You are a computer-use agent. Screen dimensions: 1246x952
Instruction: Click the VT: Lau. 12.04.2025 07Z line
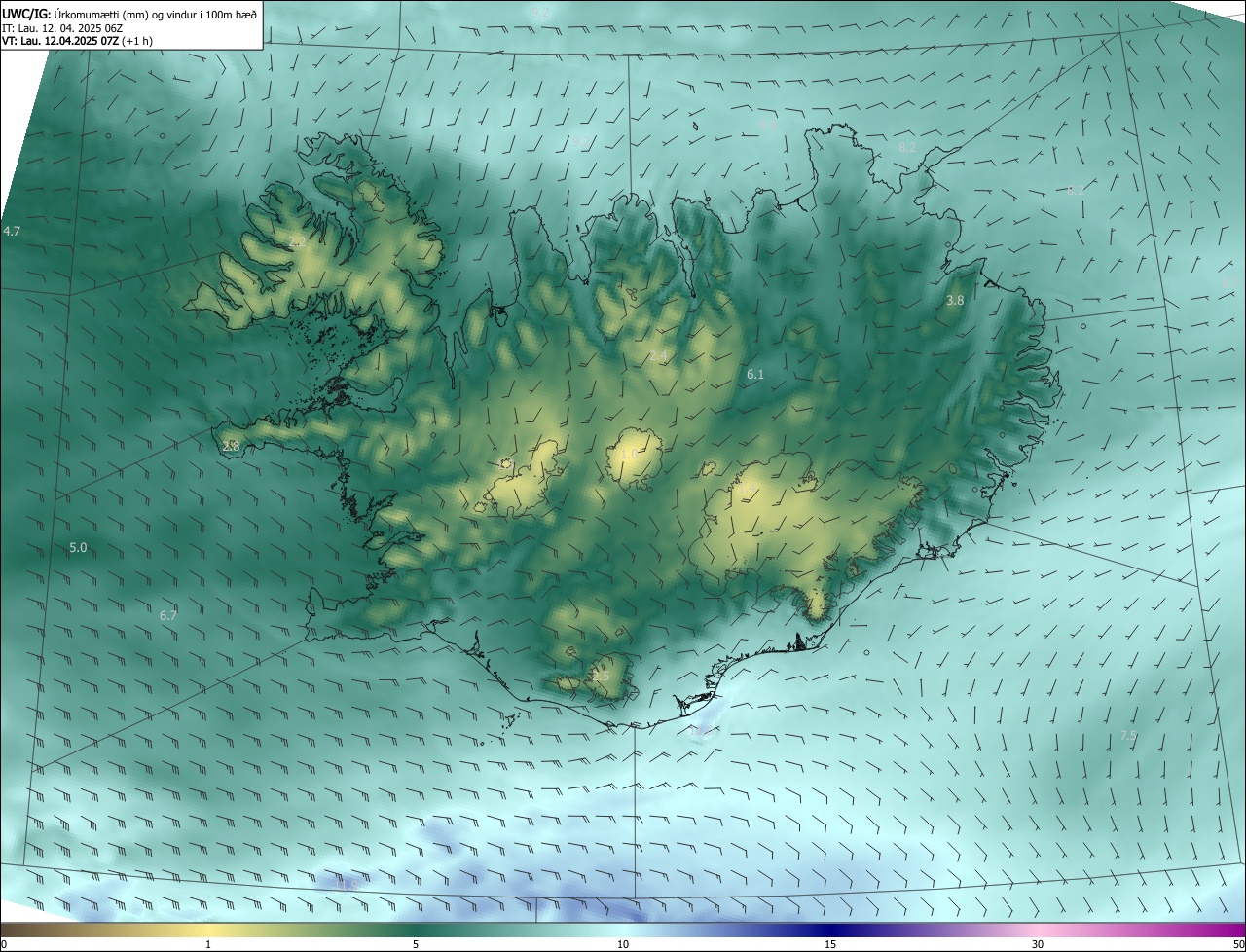pyautogui.click(x=77, y=41)
